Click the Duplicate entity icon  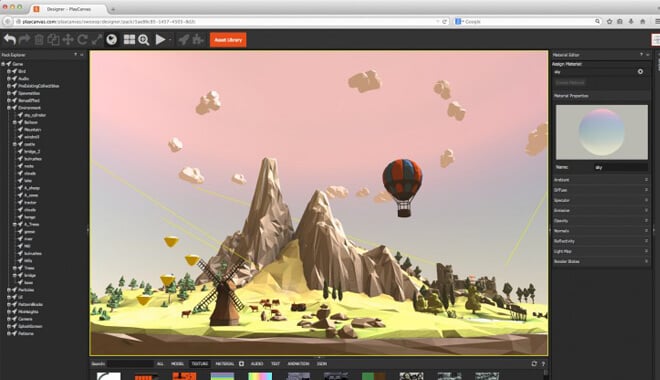tap(53, 40)
